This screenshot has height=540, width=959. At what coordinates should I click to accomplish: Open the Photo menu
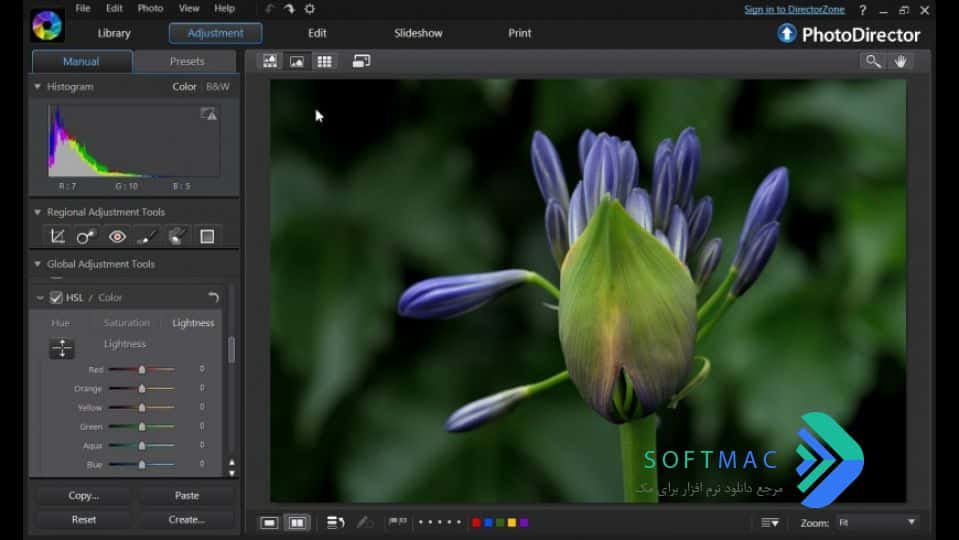click(150, 9)
